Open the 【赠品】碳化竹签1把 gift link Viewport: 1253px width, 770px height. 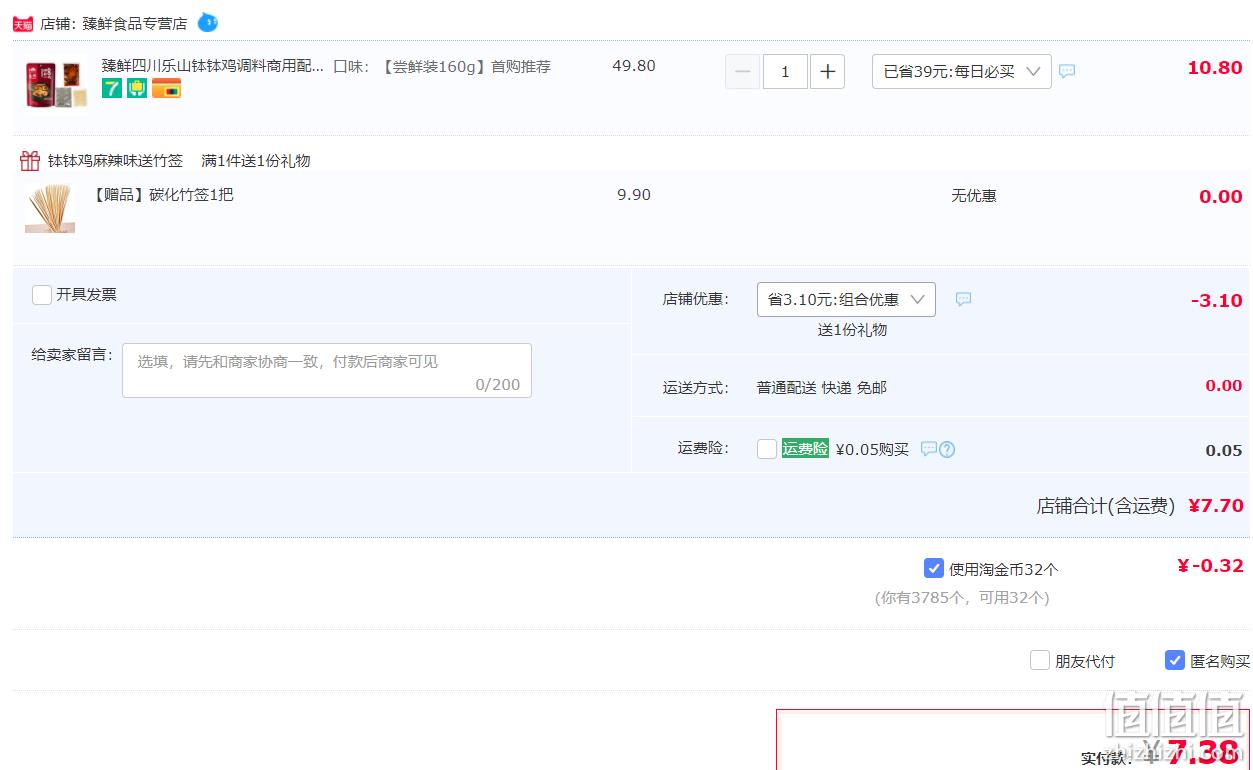coord(163,195)
